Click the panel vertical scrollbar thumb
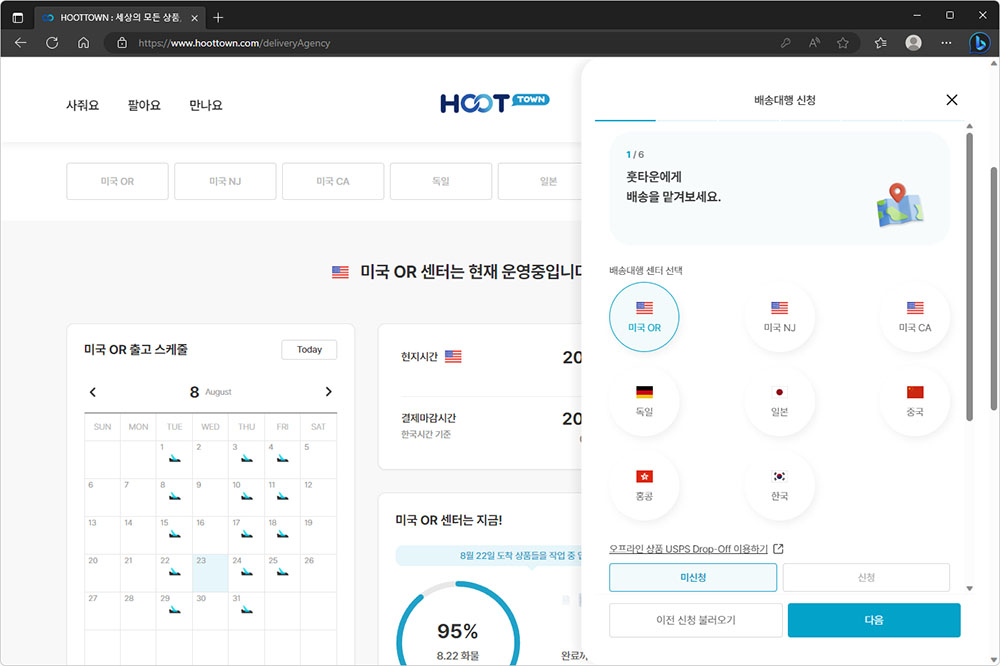The image size is (1000, 666). coord(969,276)
